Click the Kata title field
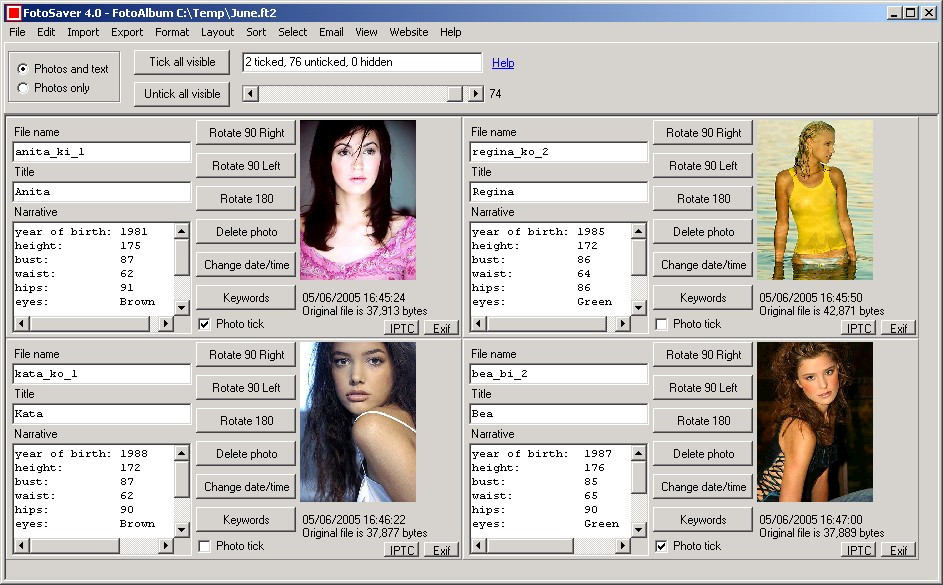 [102, 414]
